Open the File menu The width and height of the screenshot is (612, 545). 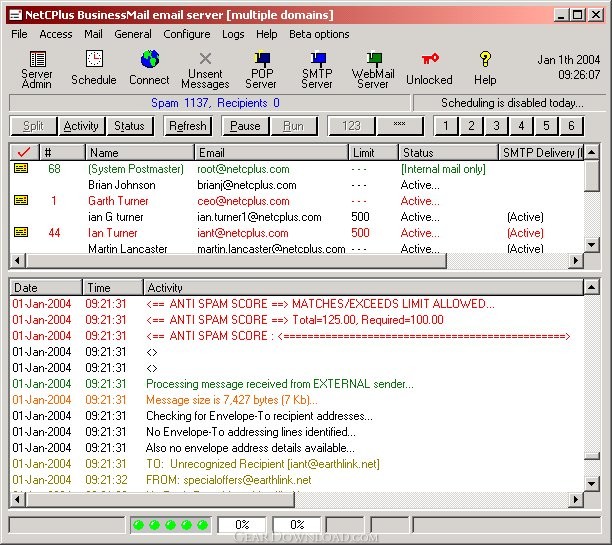coord(20,34)
